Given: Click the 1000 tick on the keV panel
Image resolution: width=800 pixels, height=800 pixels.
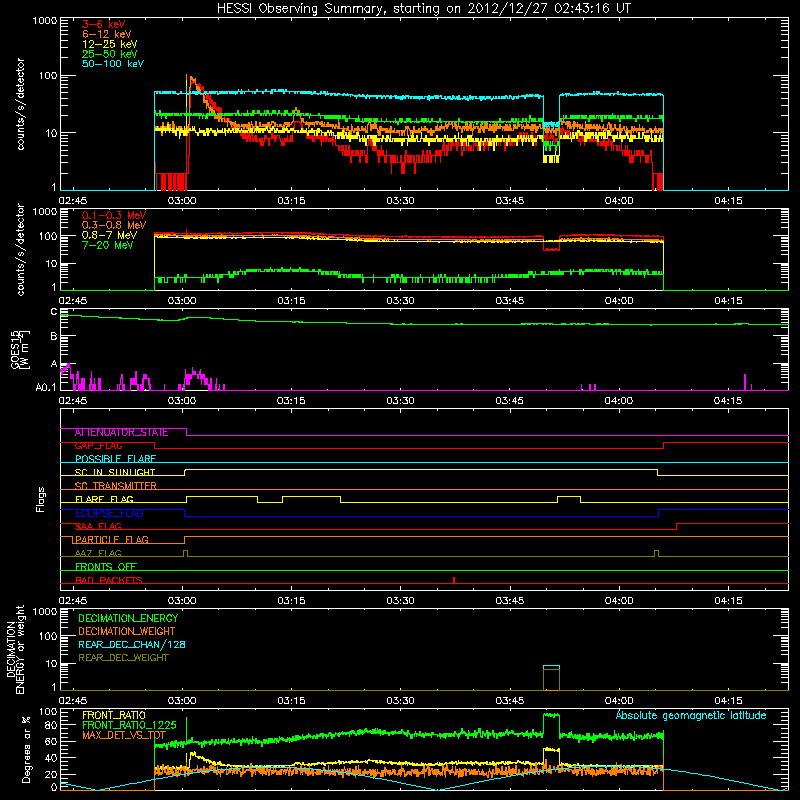Looking at the screenshot, I should click(45, 21).
